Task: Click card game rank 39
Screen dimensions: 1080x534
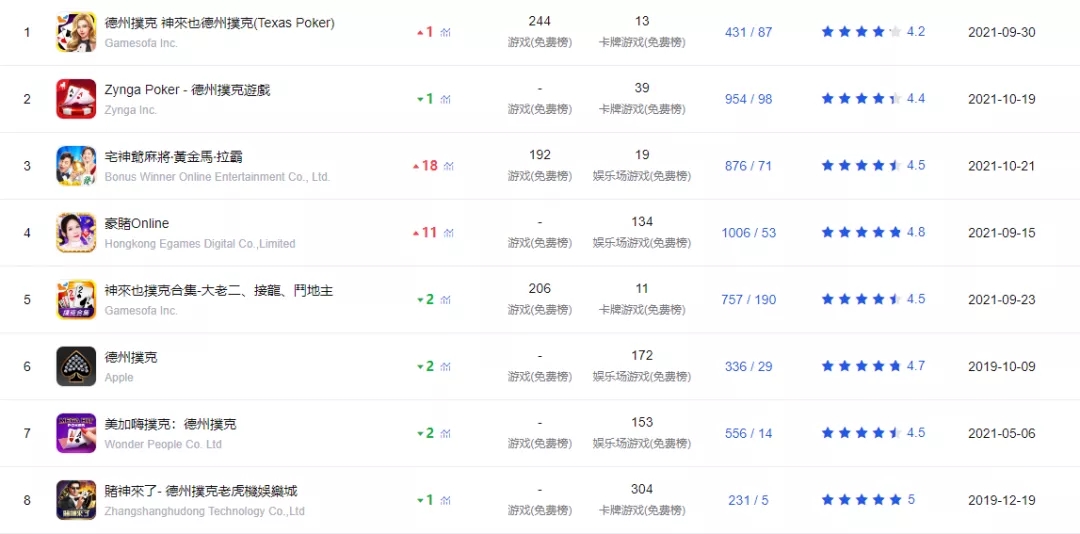Action: (642, 88)
